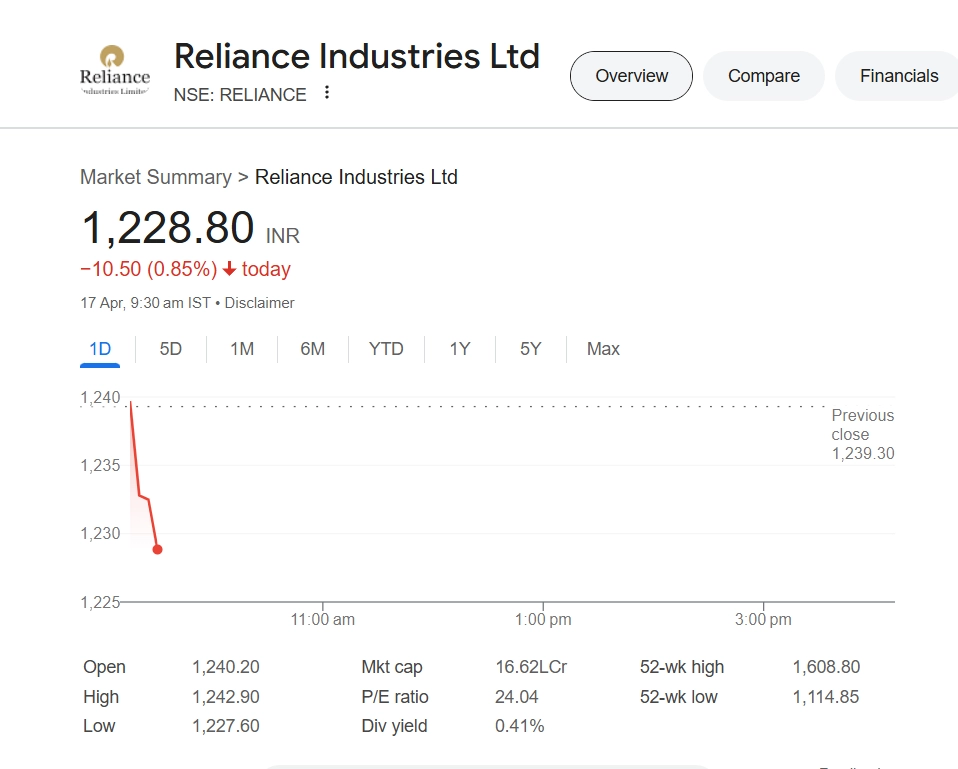The height and width of the screenshot is (769, 958).
Task: Choose the 6M chart range
Action: click(x=313, y=349)
